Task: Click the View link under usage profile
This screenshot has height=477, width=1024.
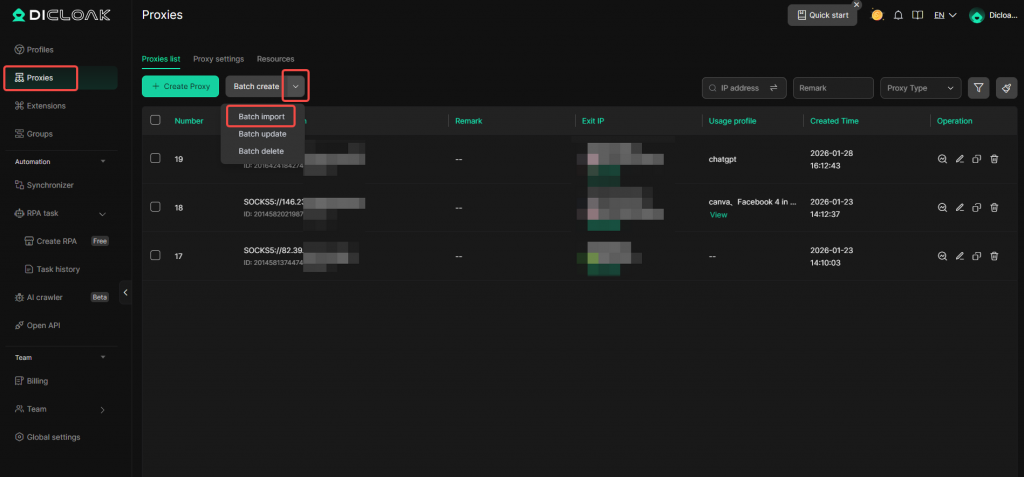Action: click(x=718, y=215)
